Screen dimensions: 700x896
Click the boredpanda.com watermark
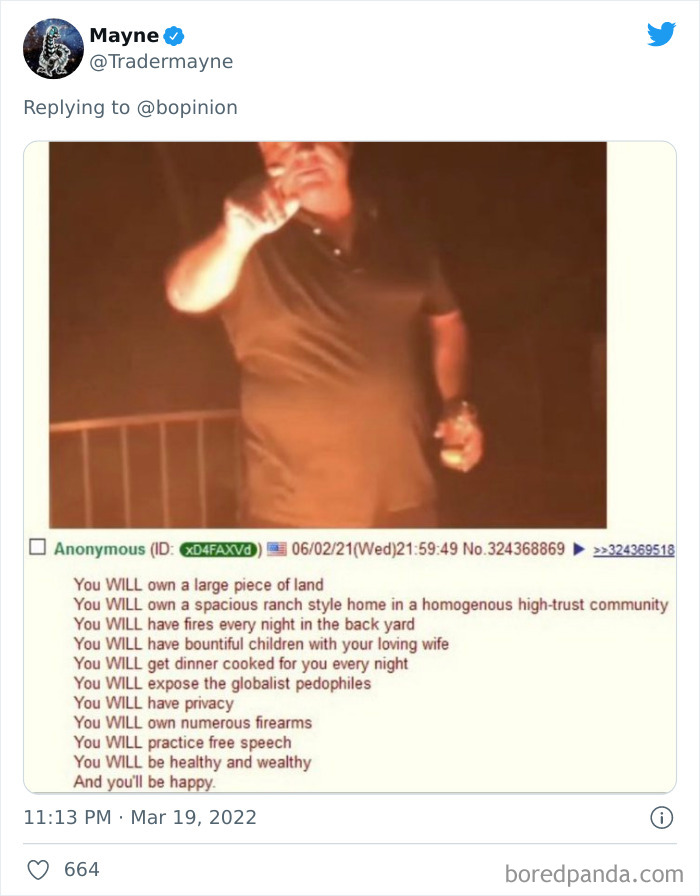[x=594, y=874]
